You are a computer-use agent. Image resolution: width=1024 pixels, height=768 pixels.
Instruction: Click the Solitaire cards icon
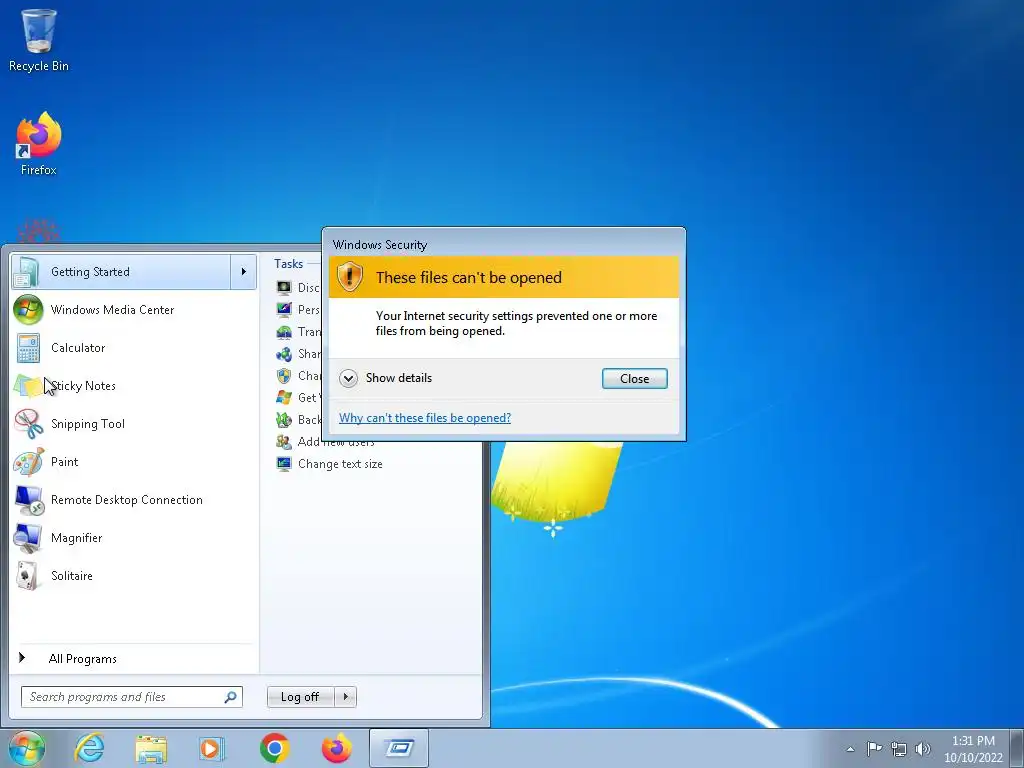click(x=27, y=575)
